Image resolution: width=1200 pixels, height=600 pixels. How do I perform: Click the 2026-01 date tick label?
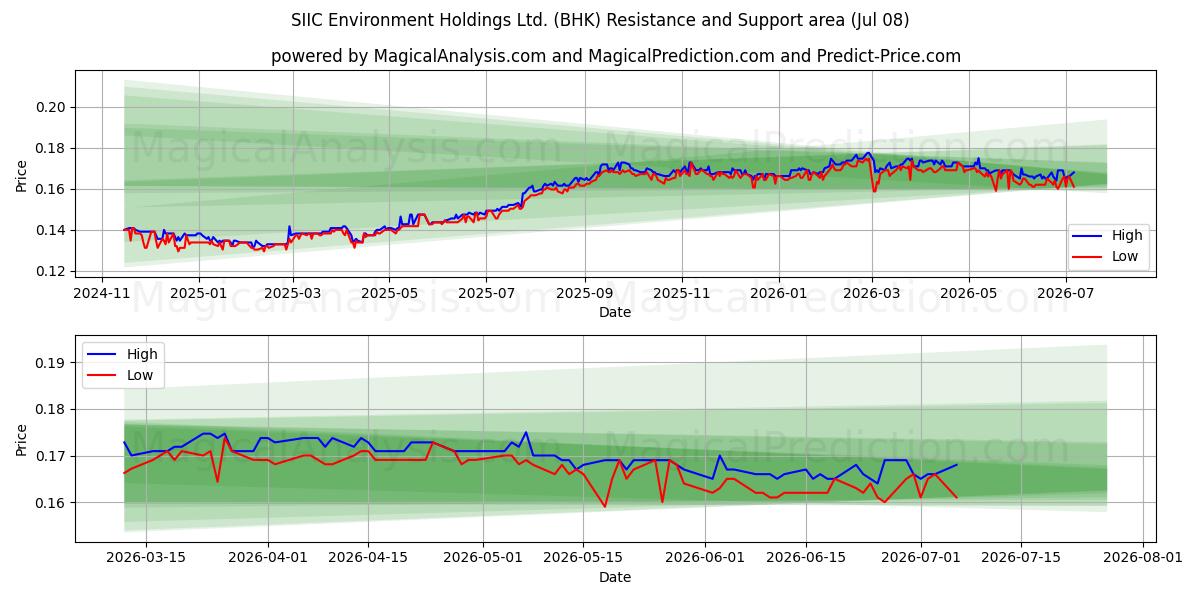[778, 294]
